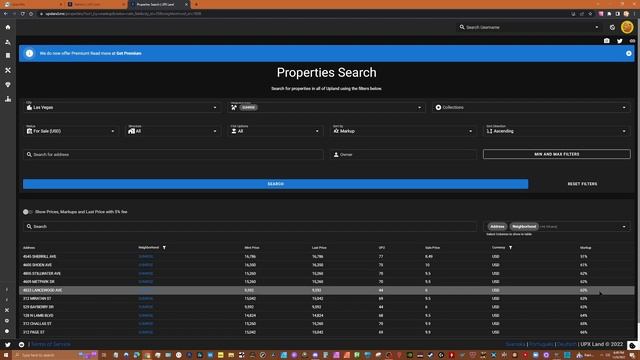The width and height of the screenshot is (640, 360).
Task: Dismiss the Premium banner with its close icon
Action: (629, 53)
